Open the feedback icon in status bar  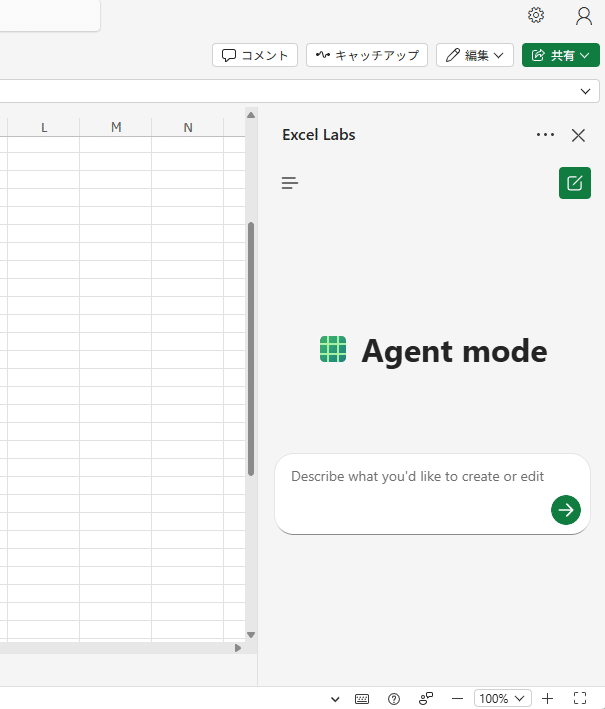[x=425, y=699]
